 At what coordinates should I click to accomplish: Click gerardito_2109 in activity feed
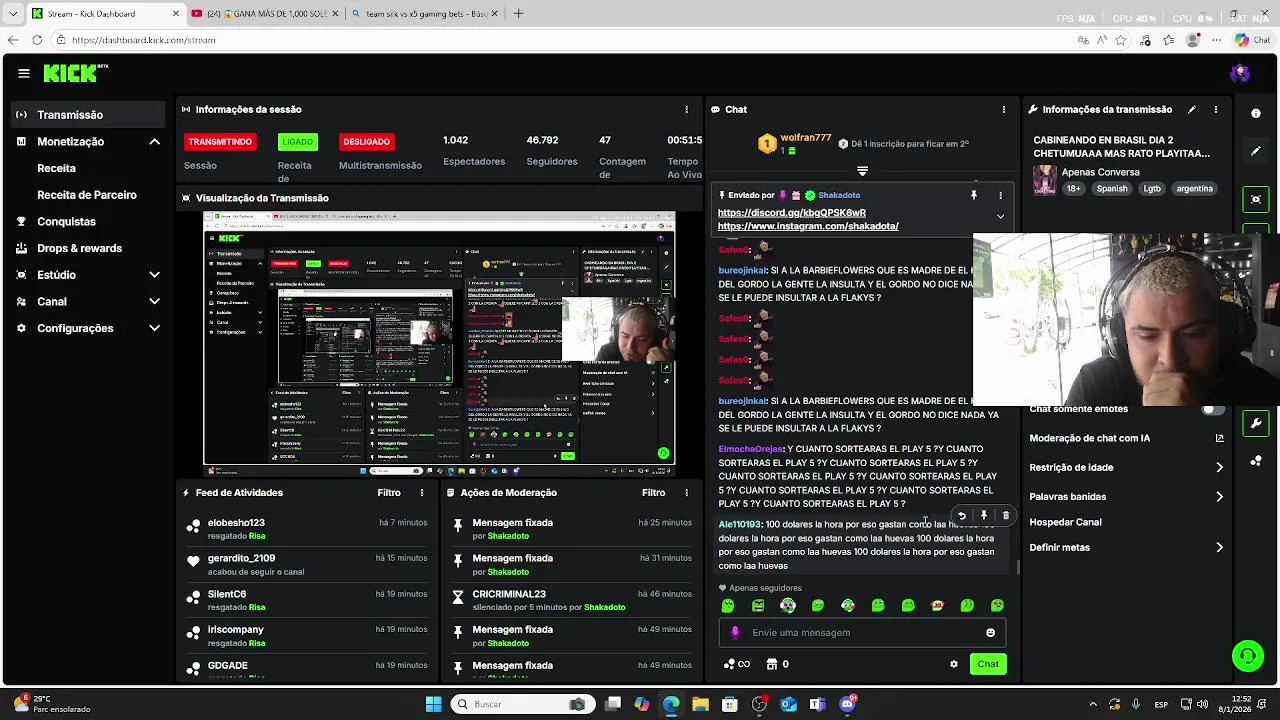[x=241, y=558]
